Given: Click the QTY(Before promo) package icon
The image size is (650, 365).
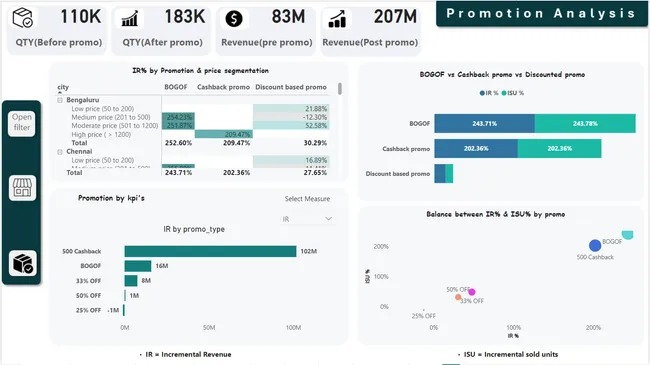Looking at the screenshot, I should [x=22, y=18].
